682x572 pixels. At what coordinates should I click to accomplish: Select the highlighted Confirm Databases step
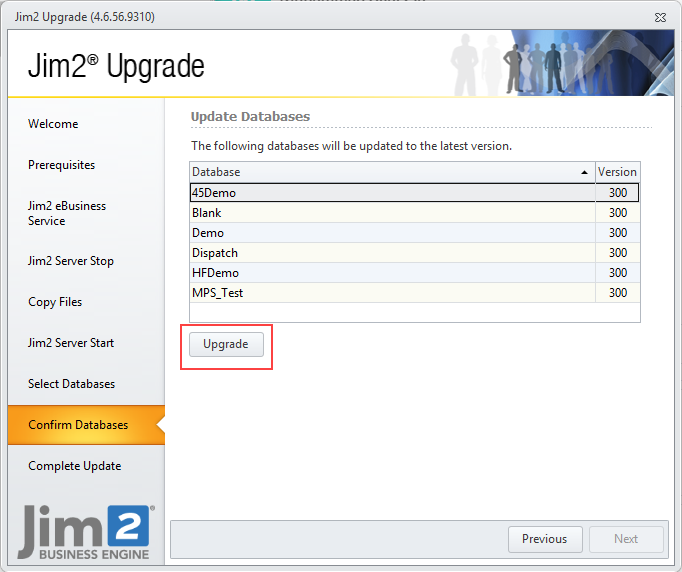tap(86, 425)
